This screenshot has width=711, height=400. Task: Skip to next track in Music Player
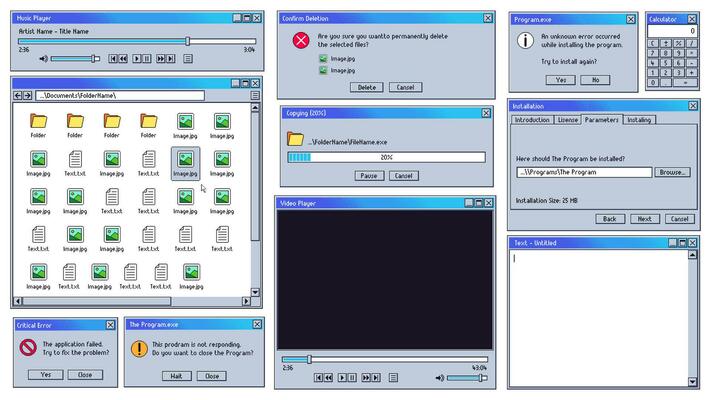point(170,59)
